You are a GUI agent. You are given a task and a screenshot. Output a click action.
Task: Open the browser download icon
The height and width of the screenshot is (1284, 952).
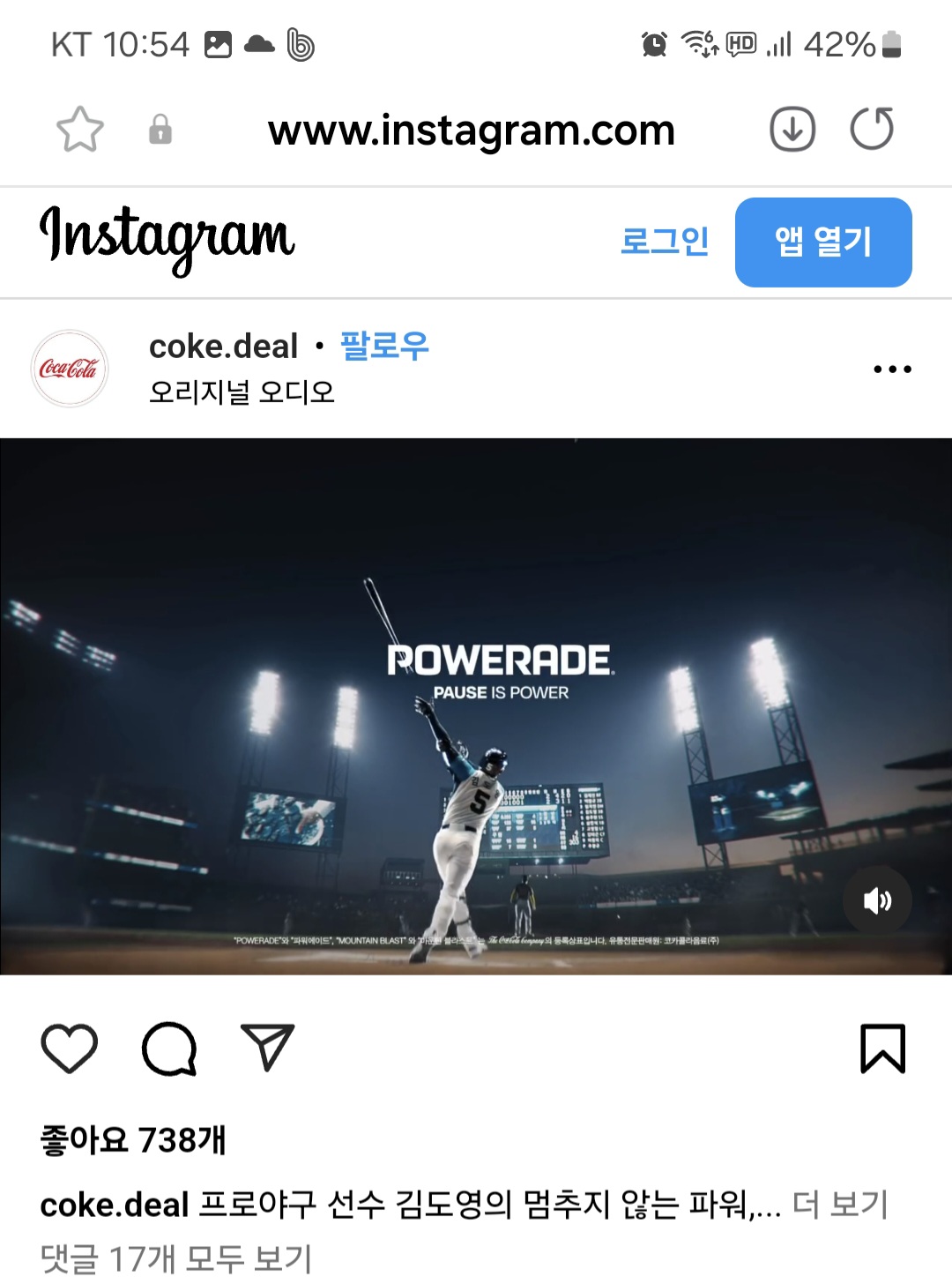pyautogui.click(x=792, y=130)
